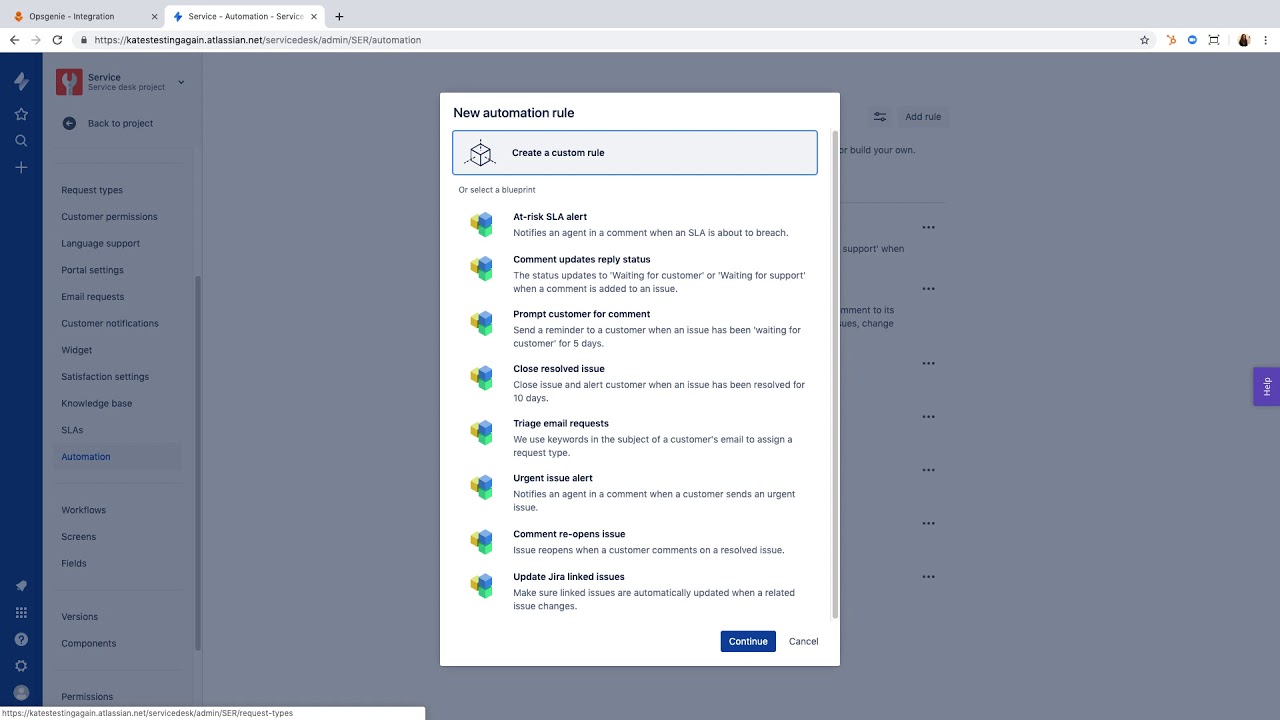Viewport: 1280px width, 720px height.
Task: Choose Comment updates reply status title
Action: point(582,260)
